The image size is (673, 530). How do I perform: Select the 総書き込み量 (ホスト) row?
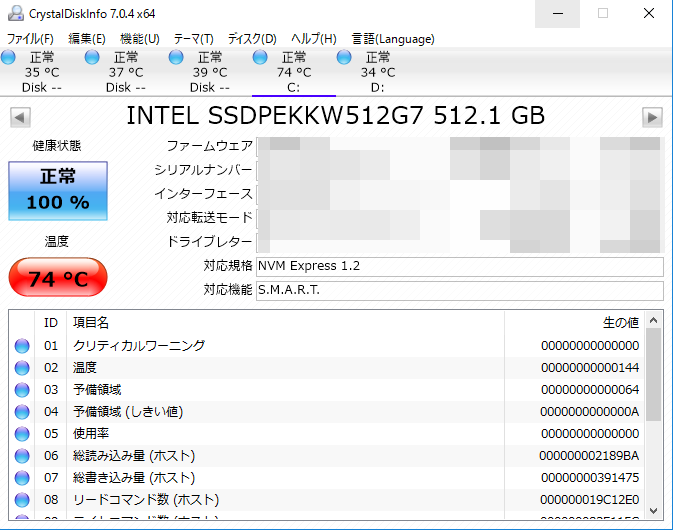(326, 478)
